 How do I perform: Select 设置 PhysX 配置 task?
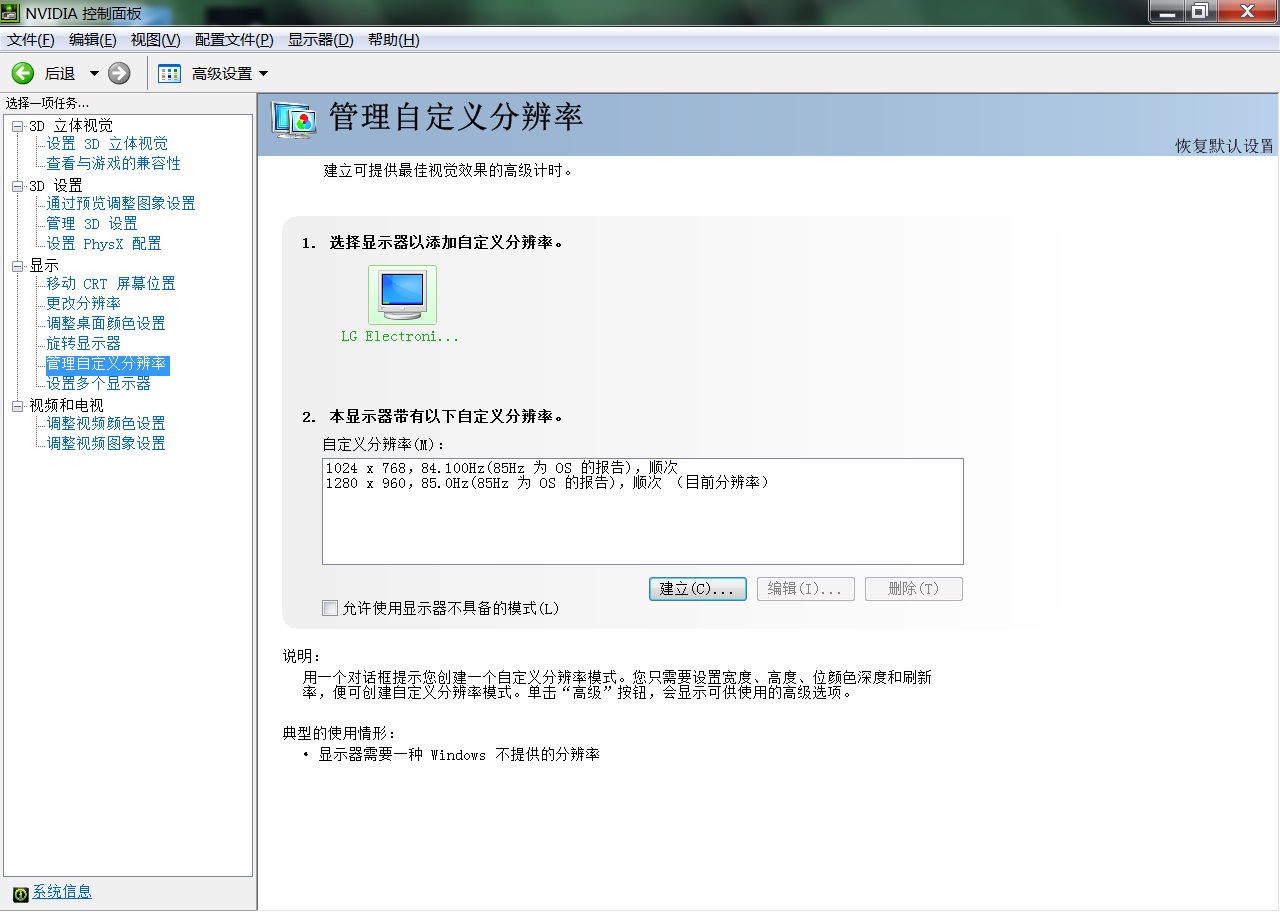pyautogui.click(x=104, y=244)
